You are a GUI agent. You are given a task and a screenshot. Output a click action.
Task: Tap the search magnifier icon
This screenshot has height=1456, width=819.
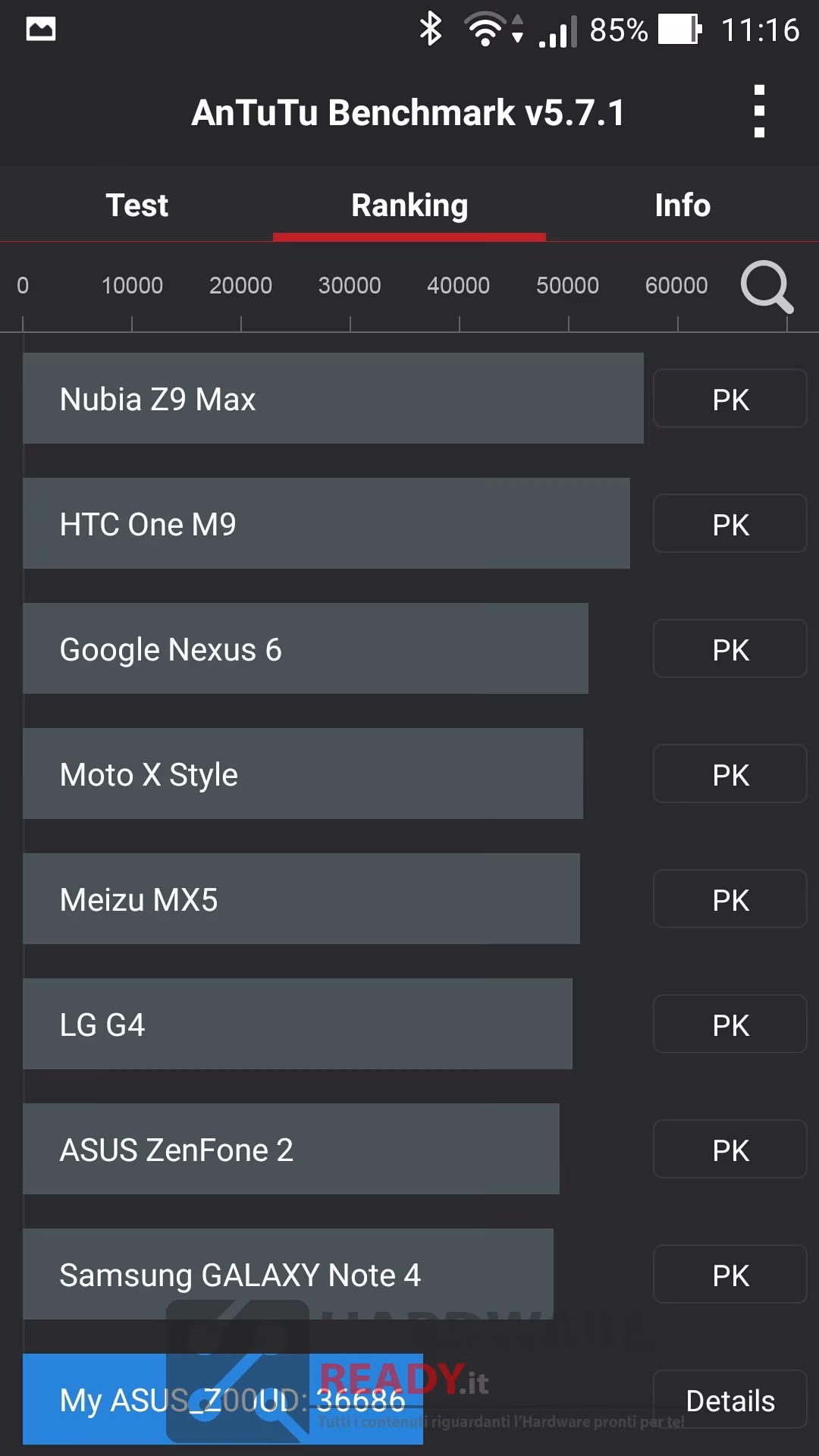[x=767, y=287]
